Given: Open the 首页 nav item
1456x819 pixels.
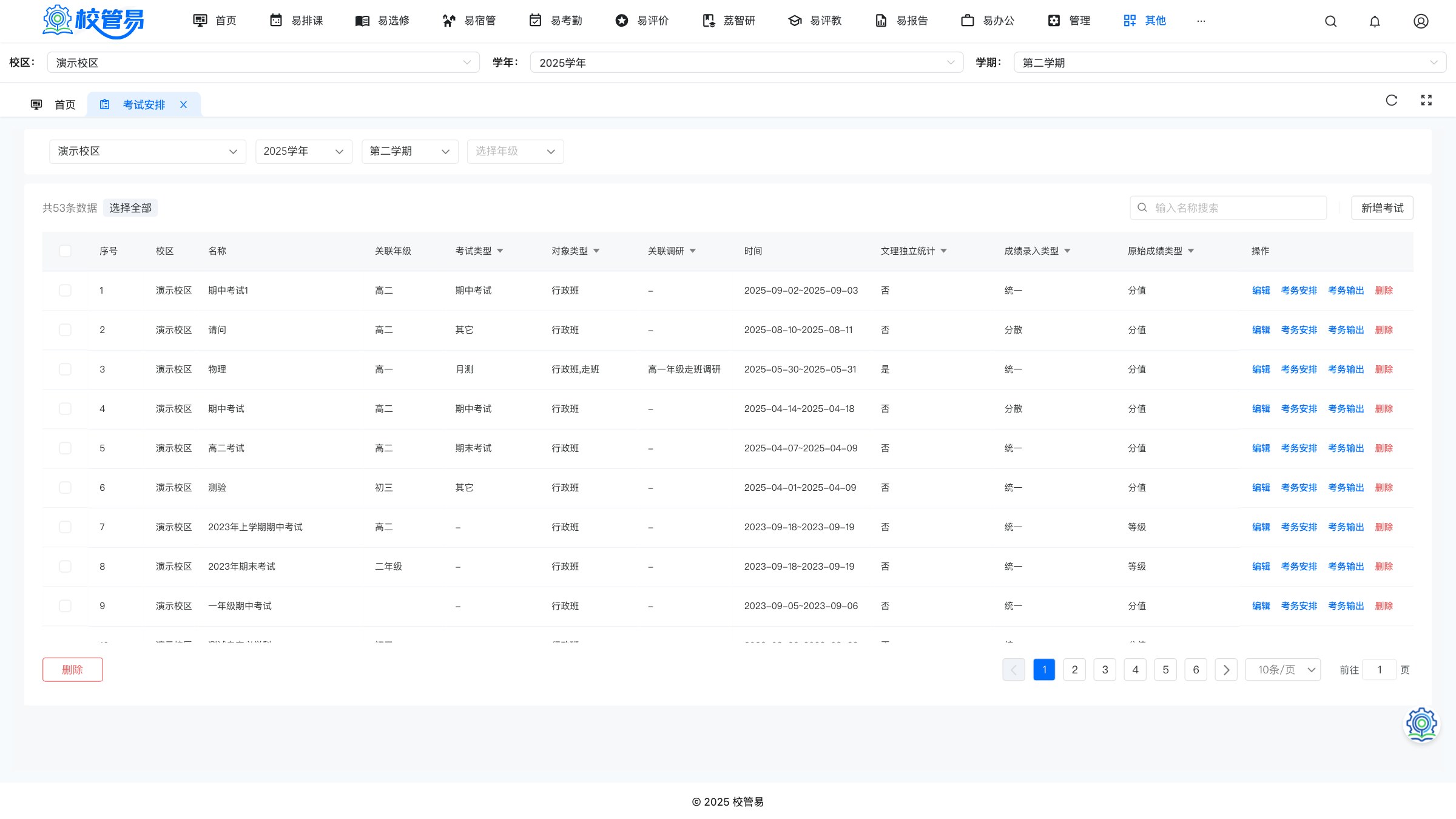Looking at the screenshot, I should coord(215,21).
